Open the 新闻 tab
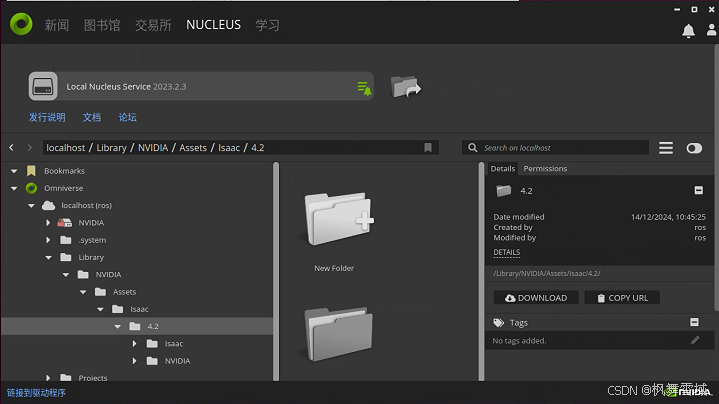719x404 pixels. pyautogui.click(x=57, y=25)
